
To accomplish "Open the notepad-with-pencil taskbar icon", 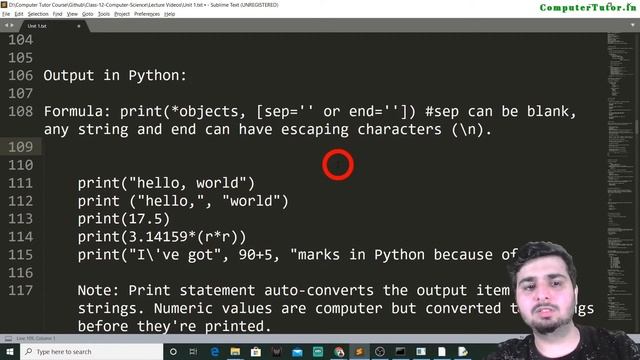I will pos(463,351).
